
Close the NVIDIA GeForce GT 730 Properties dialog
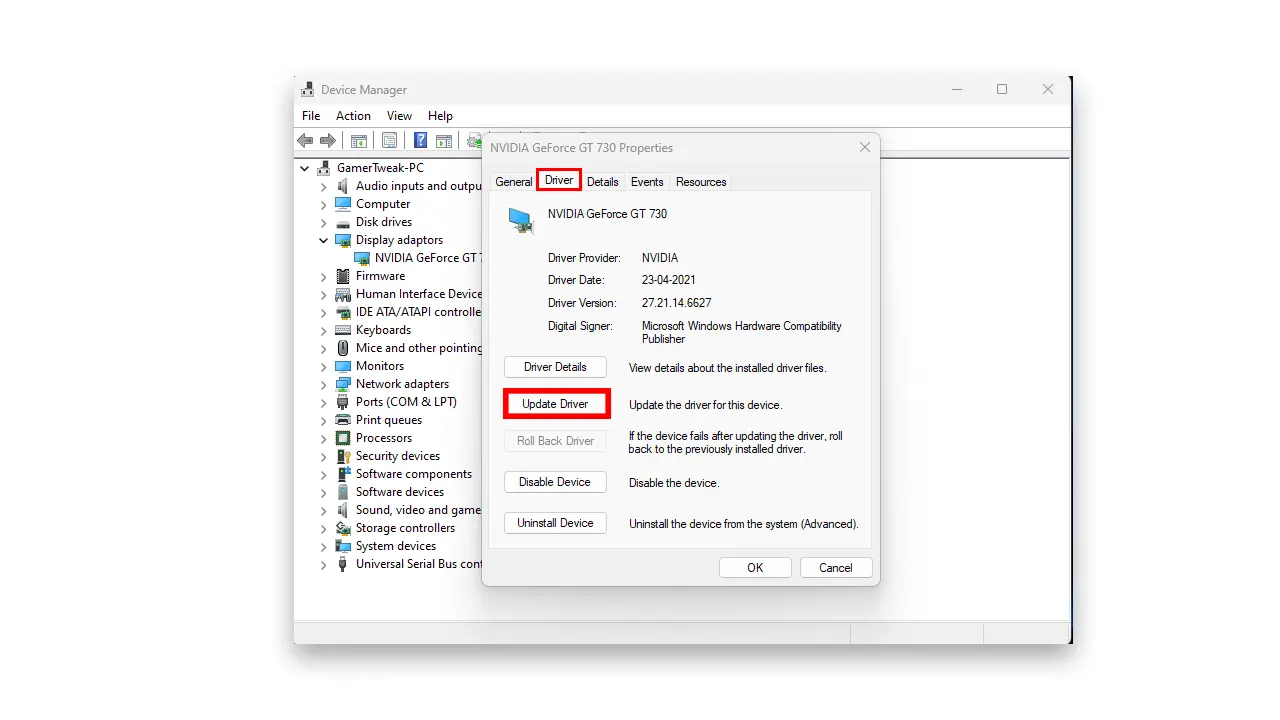coord(865,147)
